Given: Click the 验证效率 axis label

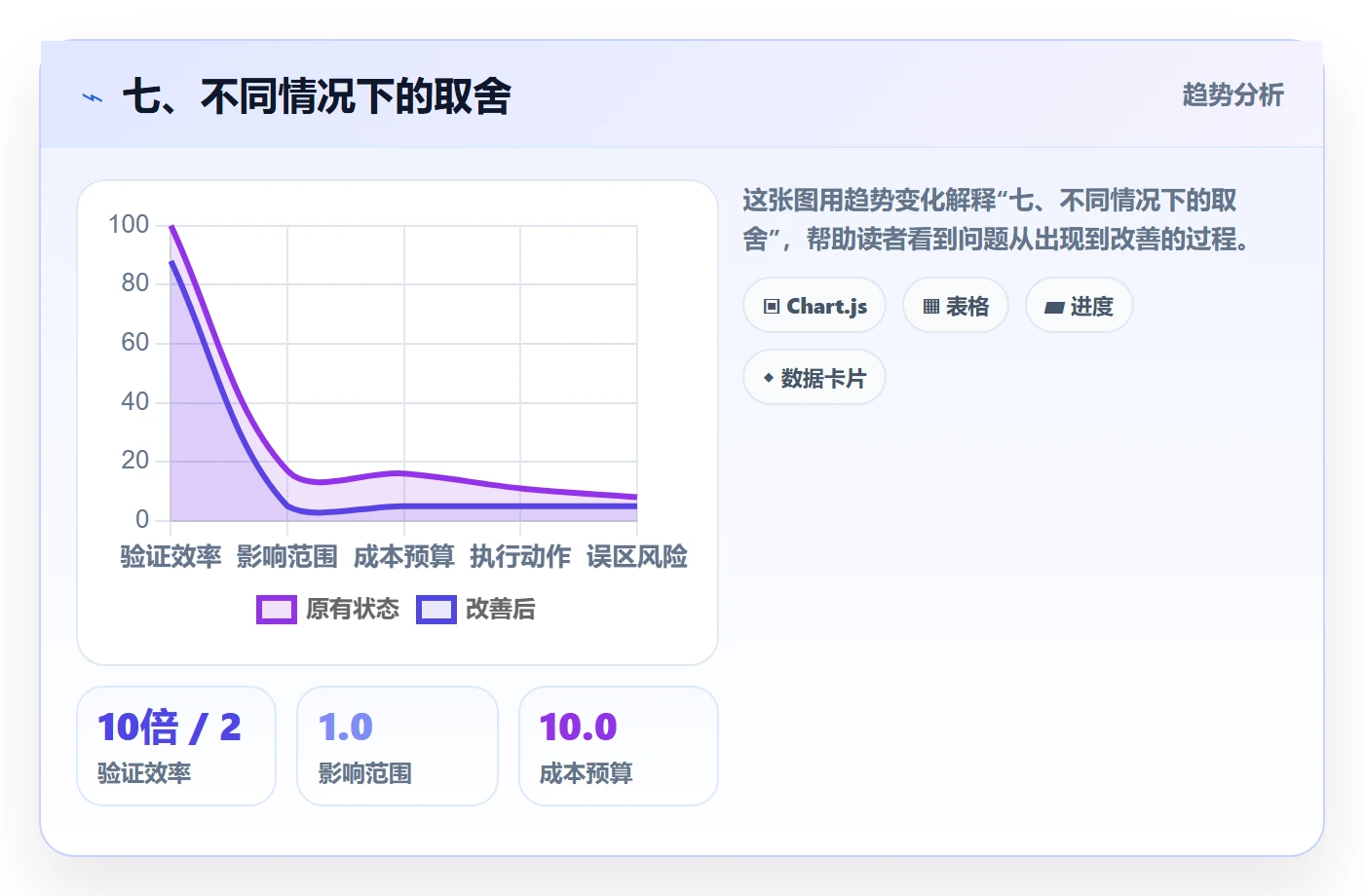Looking at the screenshot, I should 170,556.
